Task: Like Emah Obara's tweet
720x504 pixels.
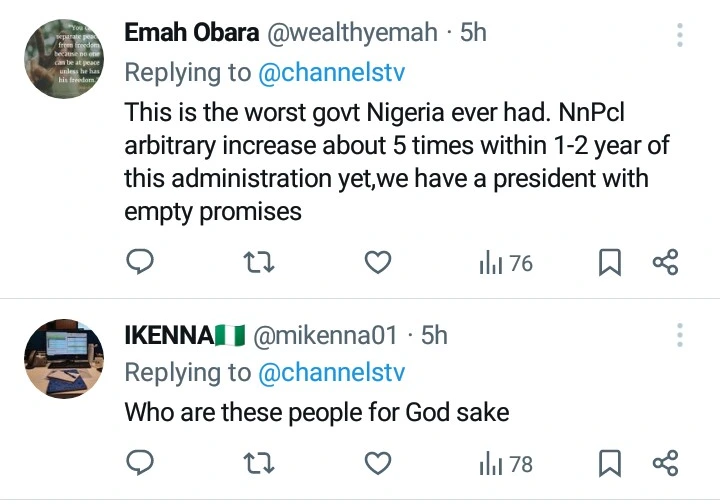Action: [x=376, y=263]
